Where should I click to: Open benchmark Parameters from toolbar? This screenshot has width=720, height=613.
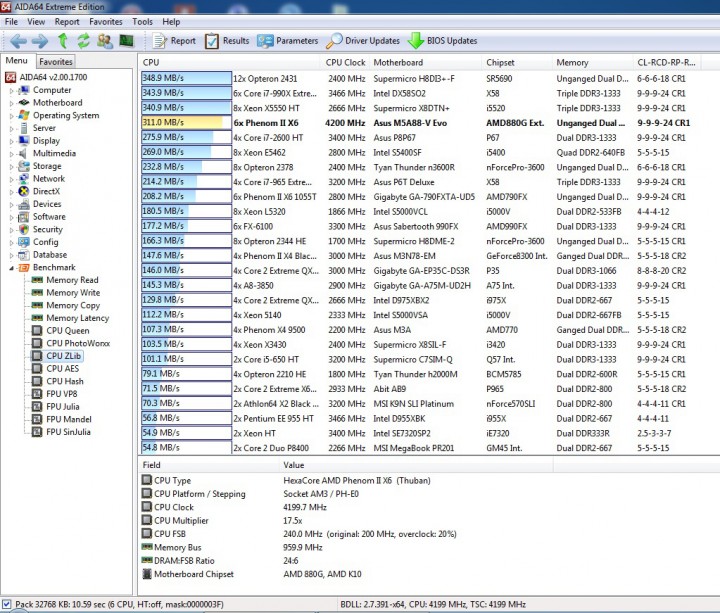click(288, 41)
